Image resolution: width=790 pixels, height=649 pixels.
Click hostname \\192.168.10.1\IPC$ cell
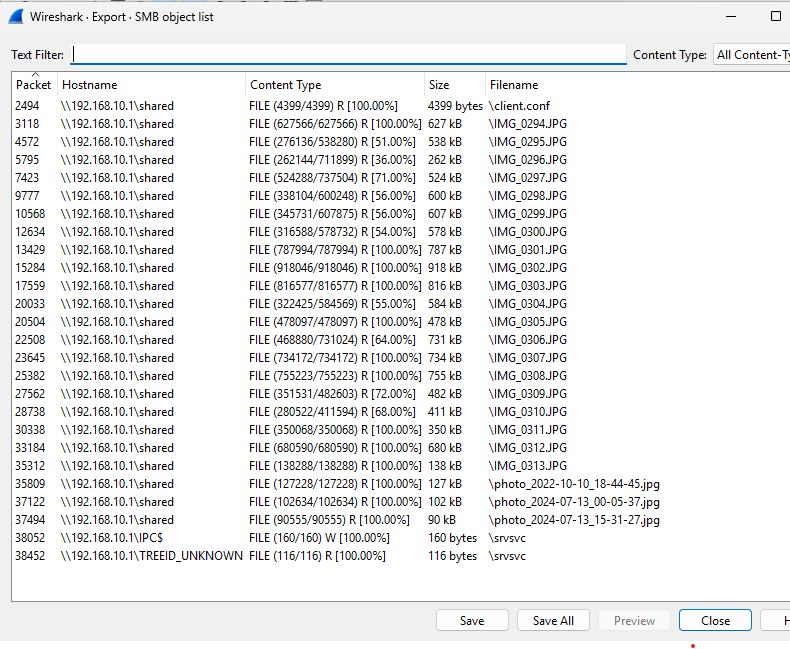(x=112, y=538)
